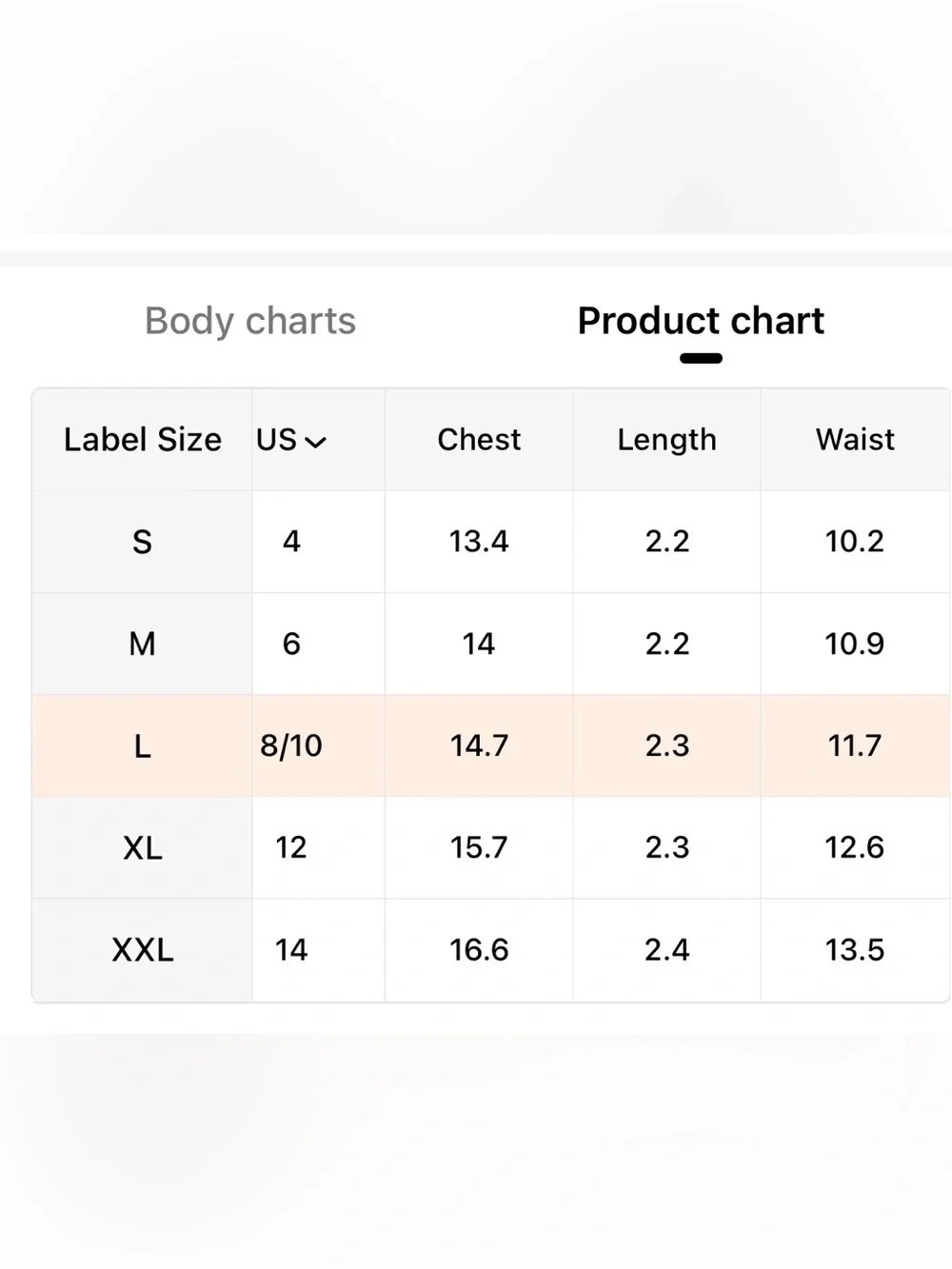Click the 10.9 waist measurement cell
This screenshot has height=1269, width=952.
(855, 644)
